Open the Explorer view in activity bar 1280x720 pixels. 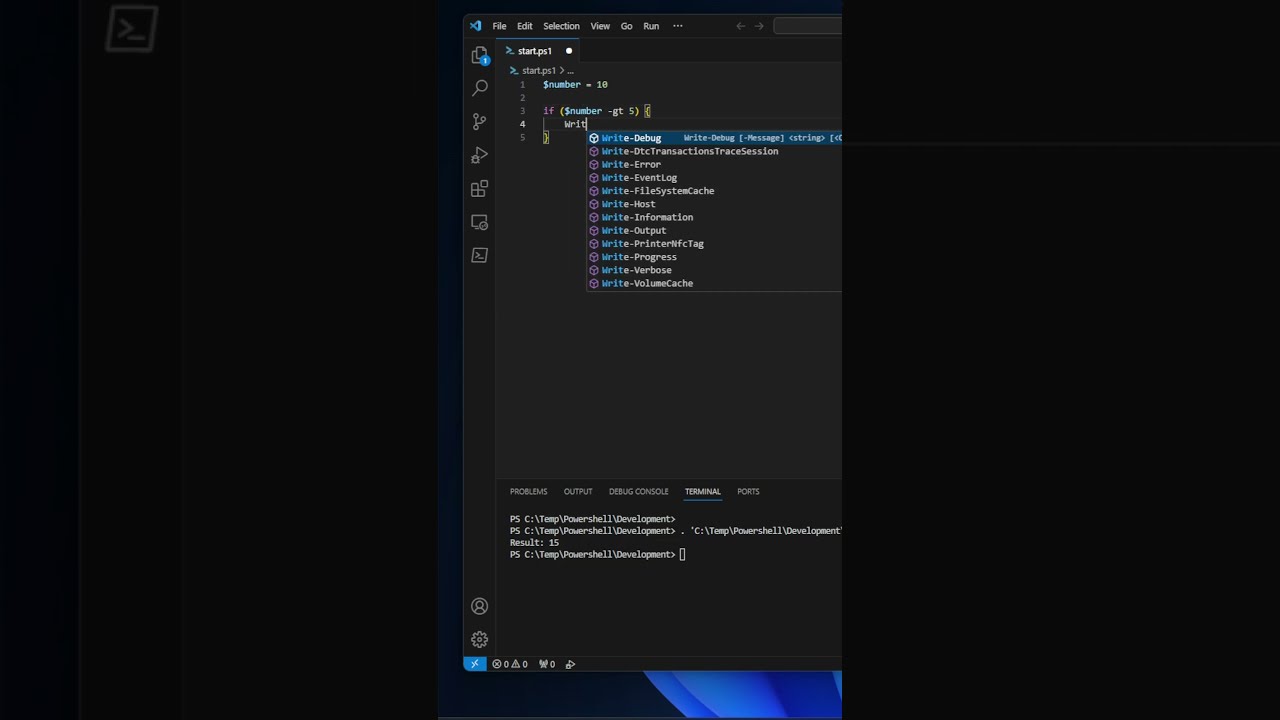pyautogui.click(x=480, y=56)
